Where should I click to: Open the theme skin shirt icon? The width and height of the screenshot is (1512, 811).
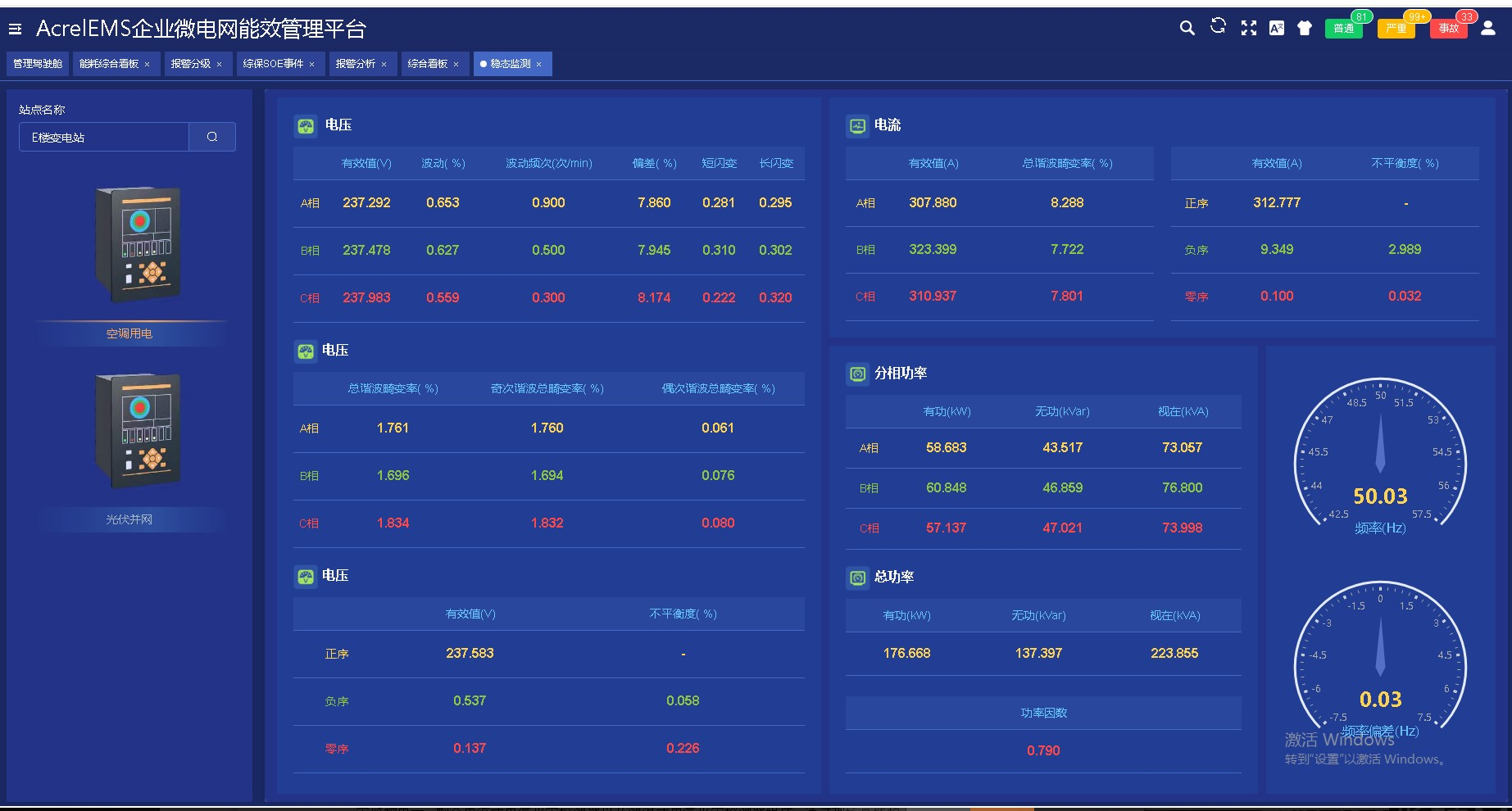click(1305, 29)
